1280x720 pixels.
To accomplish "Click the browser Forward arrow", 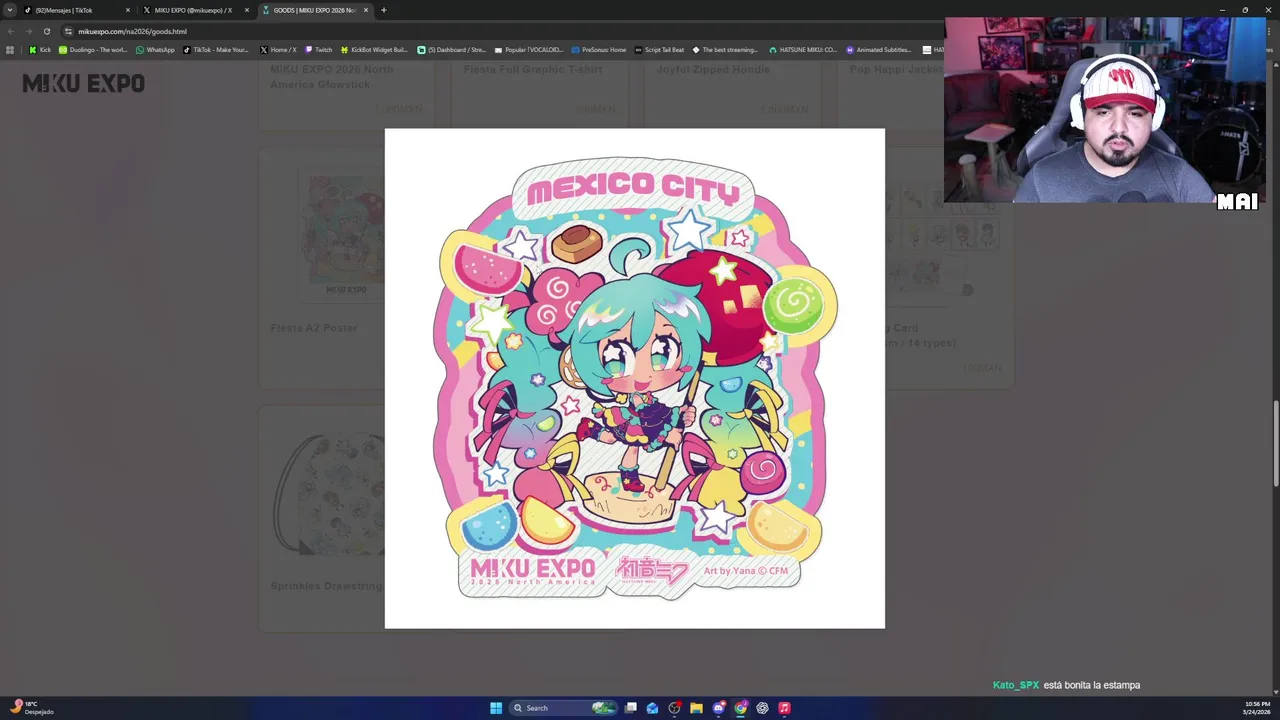I will pos(28,31).
